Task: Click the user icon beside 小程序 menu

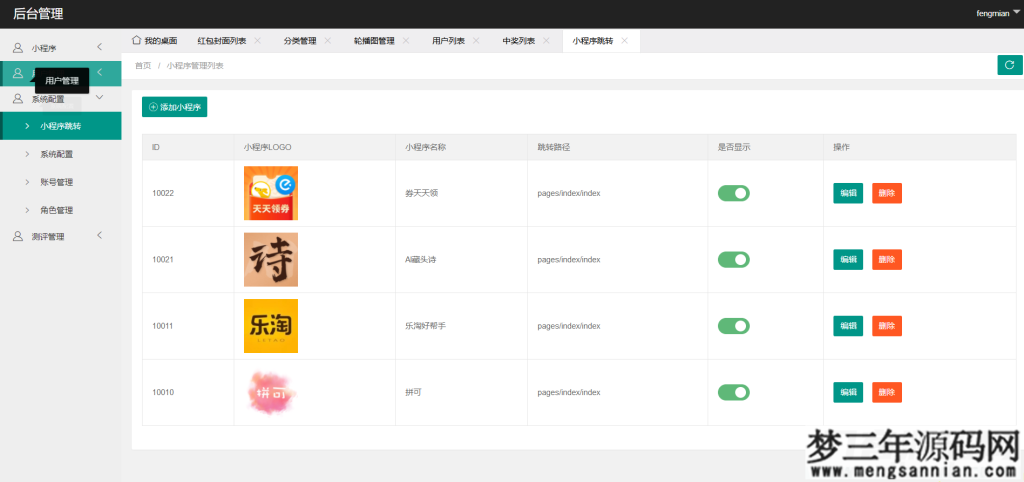Action: click(x=18, y=48)
